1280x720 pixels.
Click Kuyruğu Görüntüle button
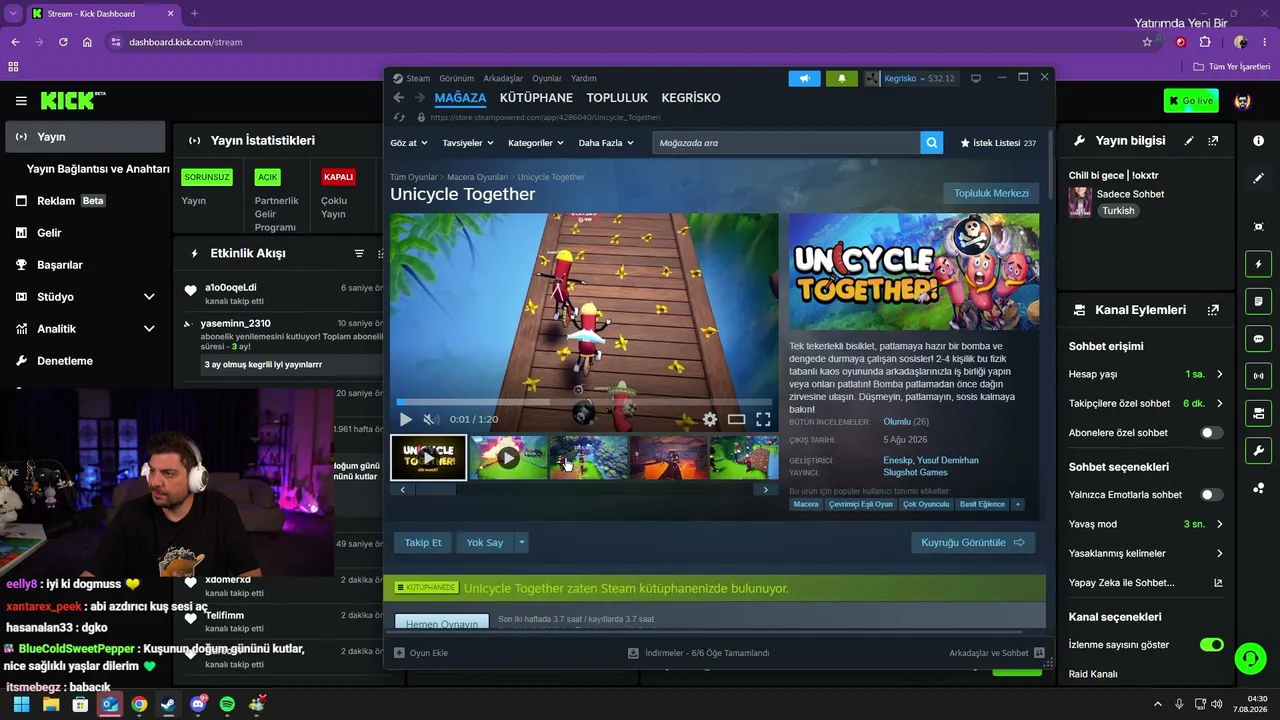(973, 543)
